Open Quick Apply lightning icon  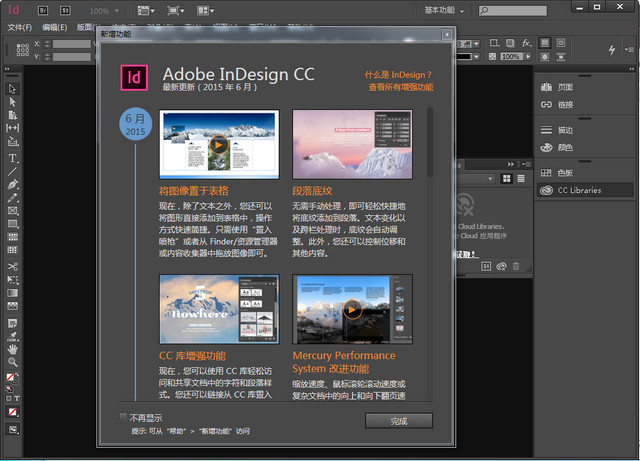tap(612, 50)
